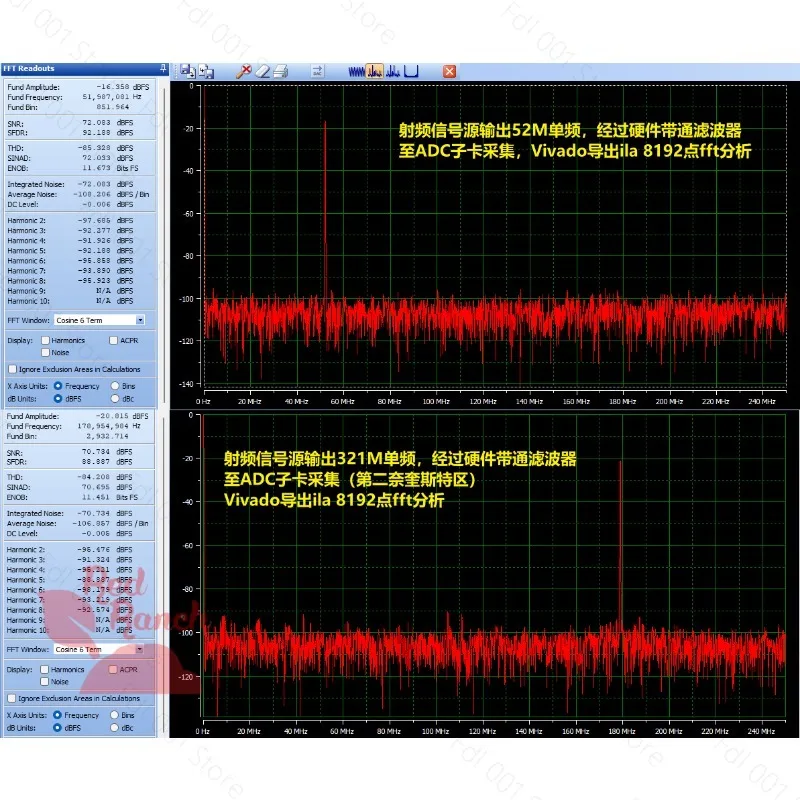Click the save data toolbar icon

click(x=188, y=71)
